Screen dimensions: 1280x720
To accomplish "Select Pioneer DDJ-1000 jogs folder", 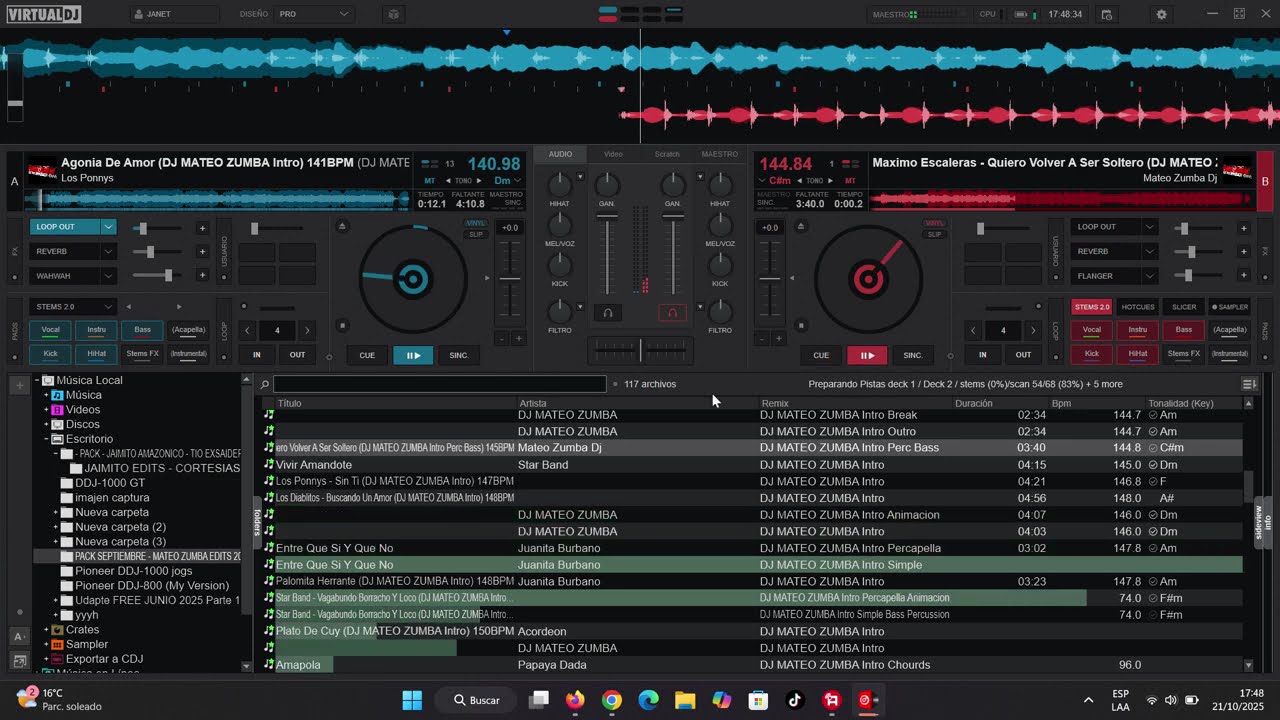I will [x=134, y=571].
